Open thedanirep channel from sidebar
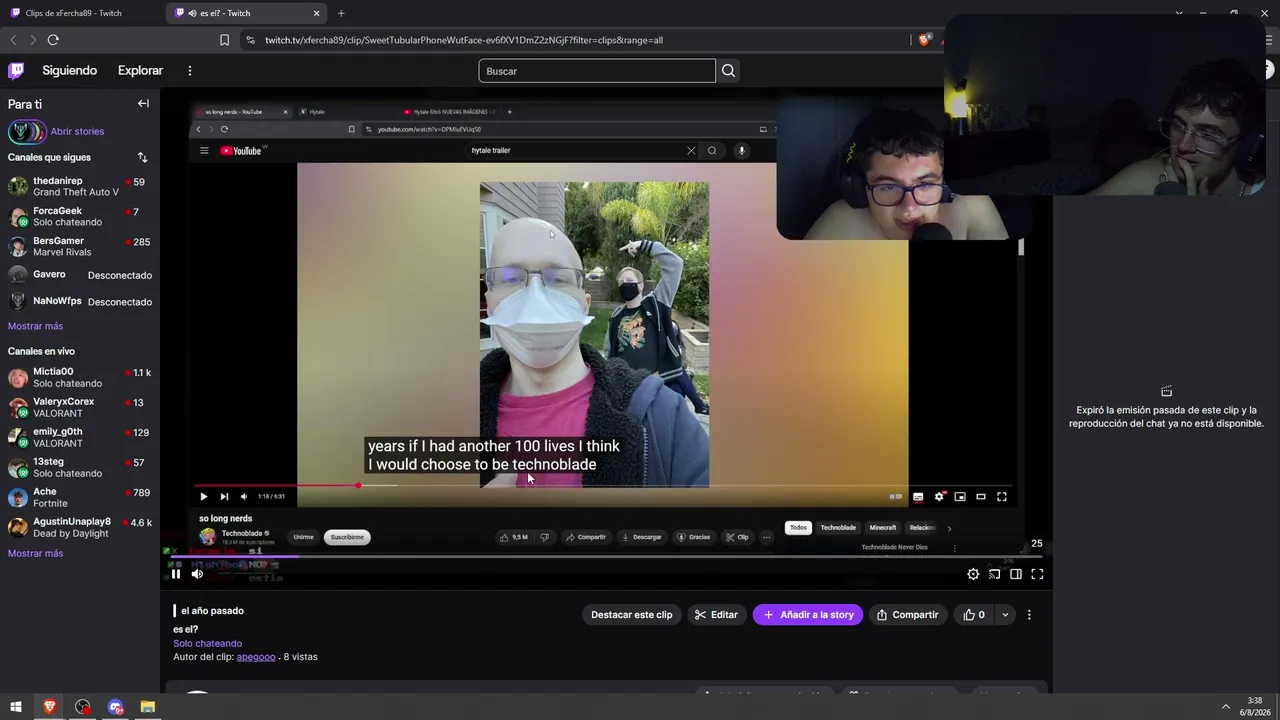Image resolution: width=1280 pixels, height=720 pixels. click(80, 186)
